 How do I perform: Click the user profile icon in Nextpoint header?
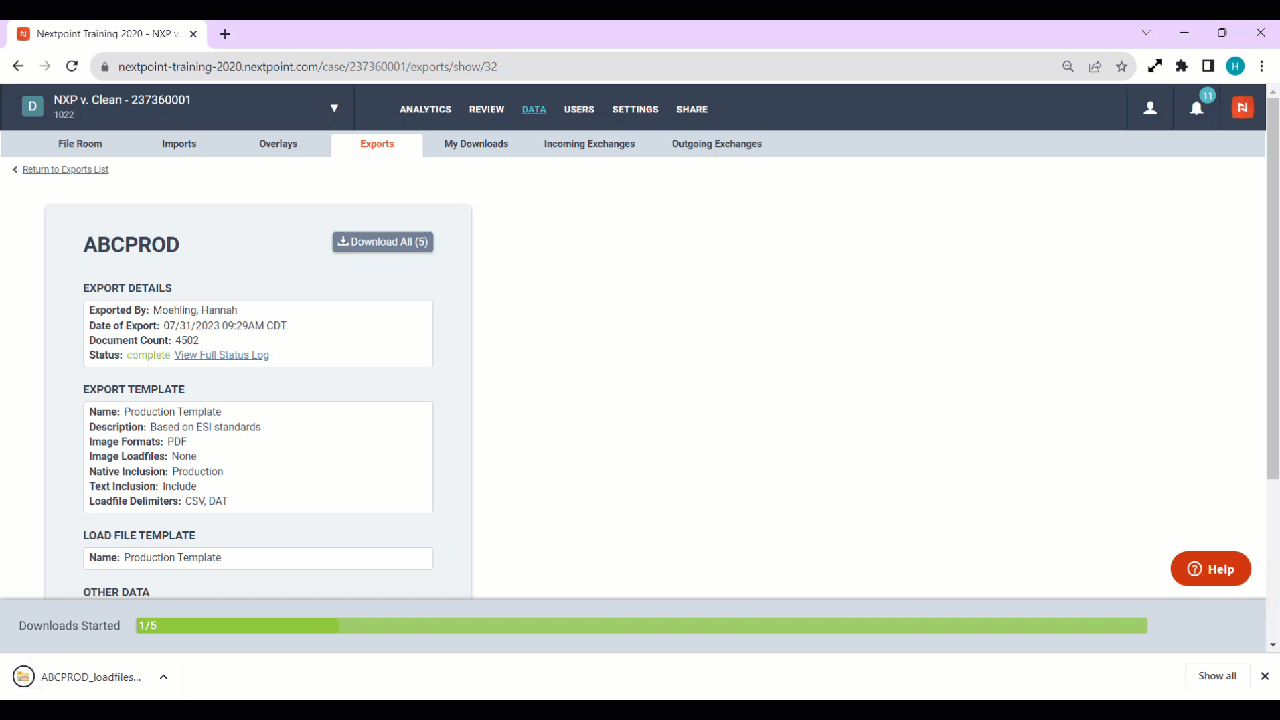coord(1150,108)
